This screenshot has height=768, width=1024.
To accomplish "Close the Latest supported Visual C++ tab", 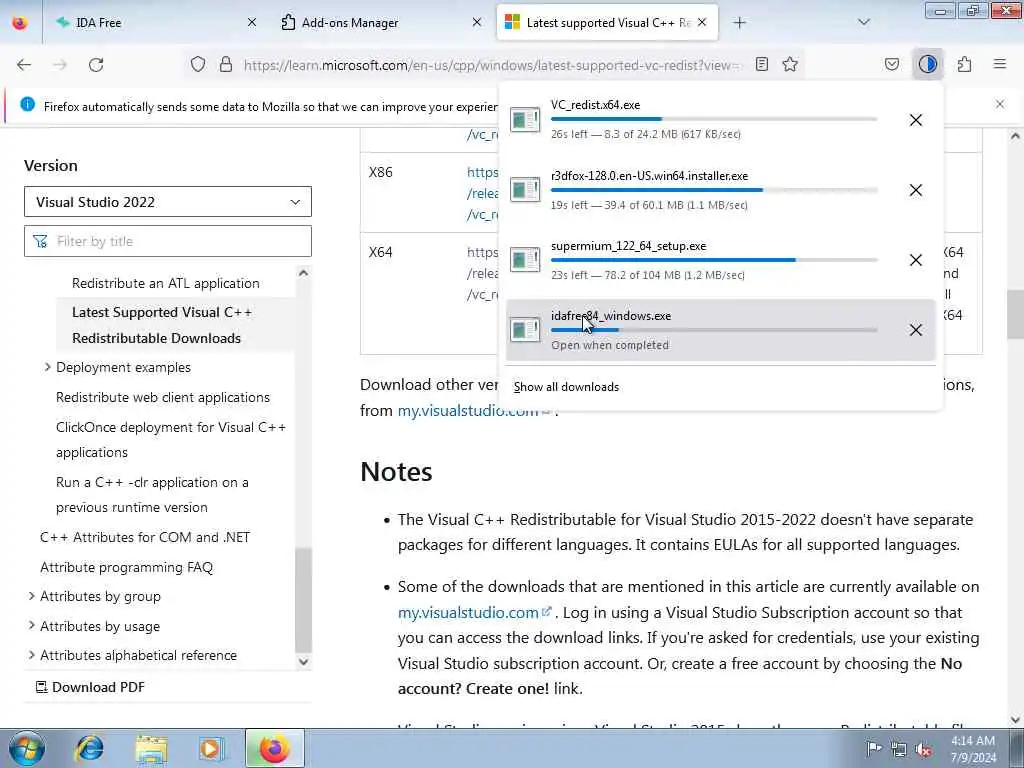I will (702, 23).
